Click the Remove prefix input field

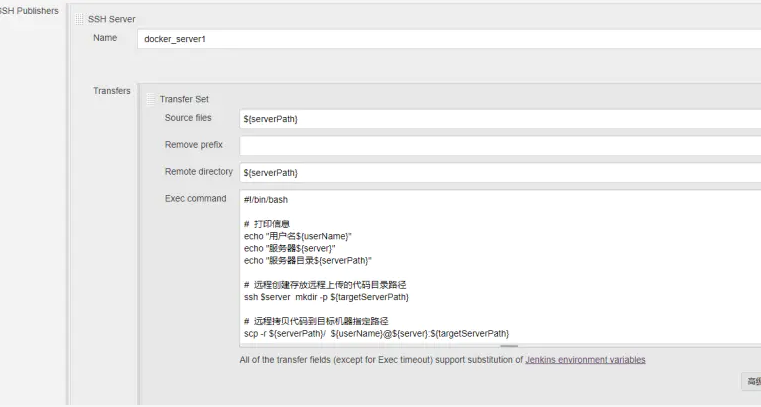(500, 146)
